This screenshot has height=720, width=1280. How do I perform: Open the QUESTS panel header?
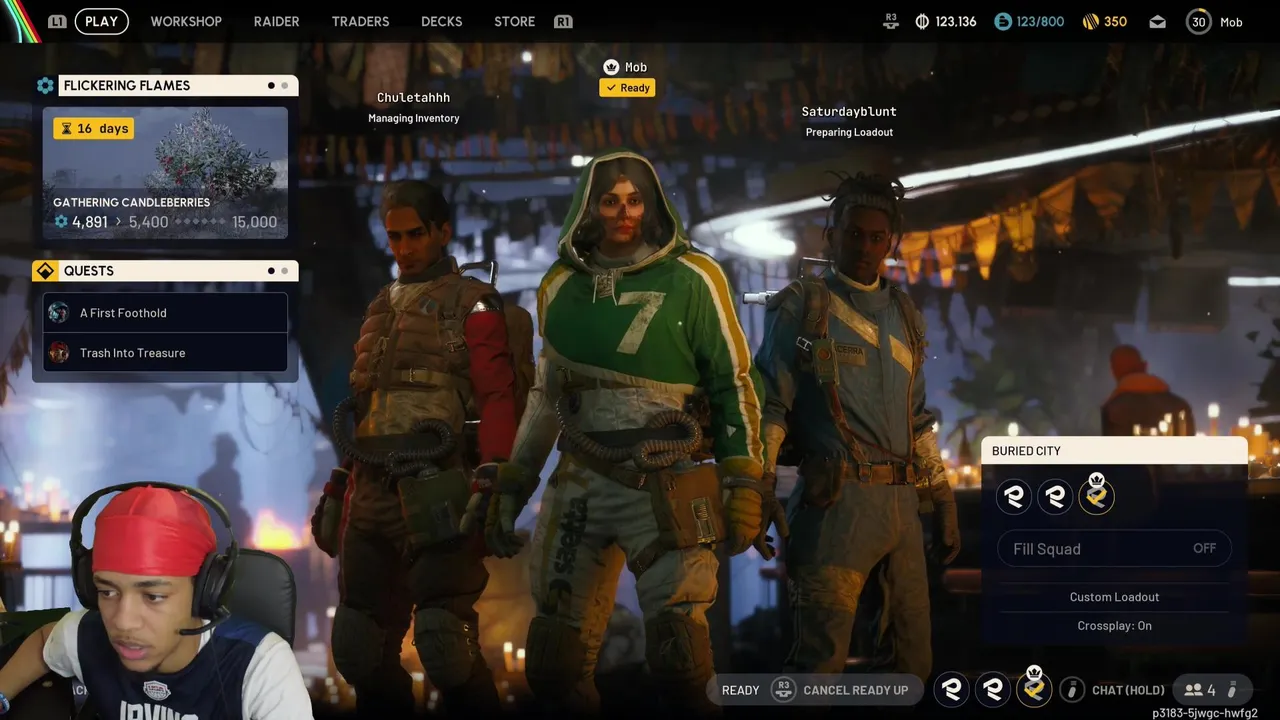pos(178,271)
